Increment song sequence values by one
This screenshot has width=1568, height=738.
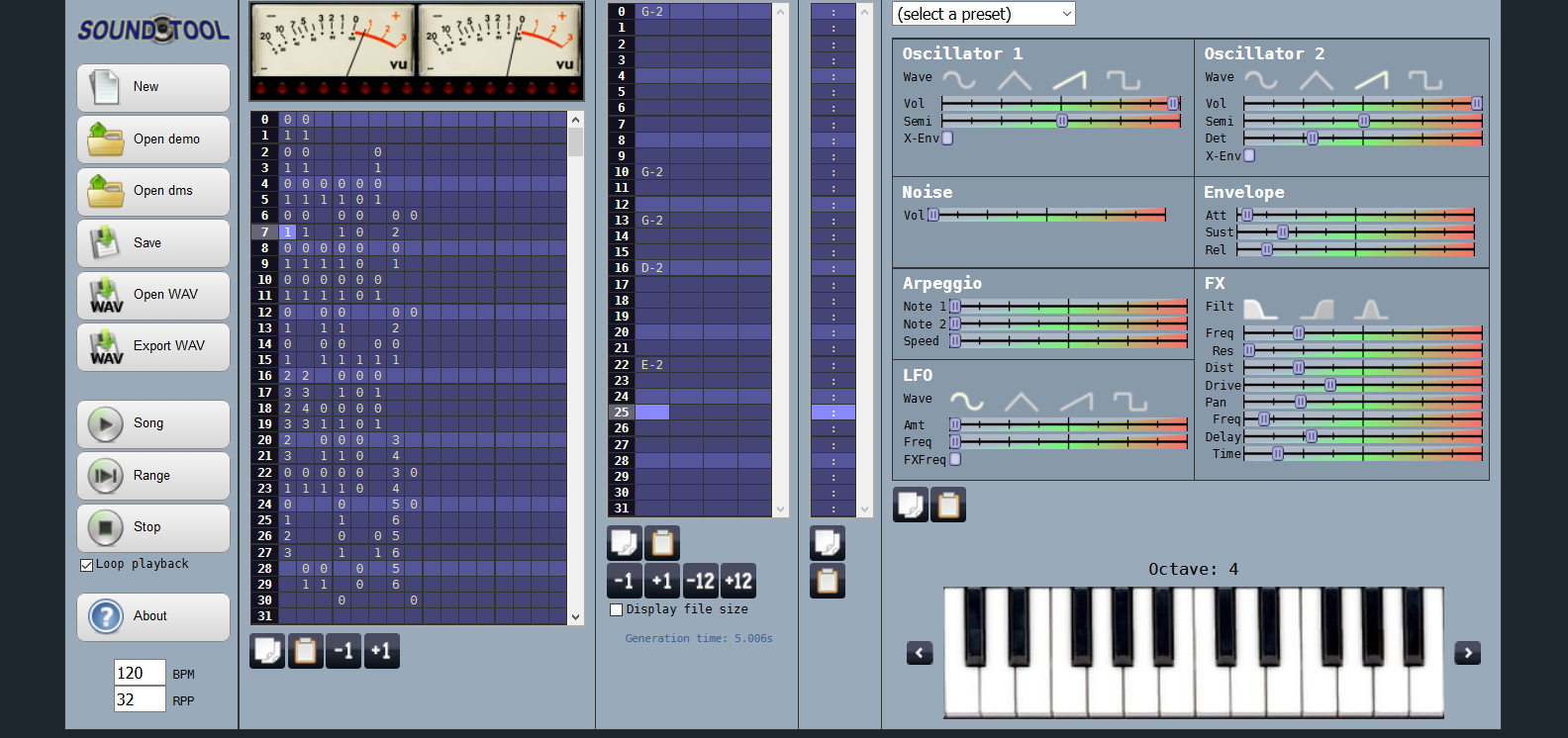[x=382, y=651]
